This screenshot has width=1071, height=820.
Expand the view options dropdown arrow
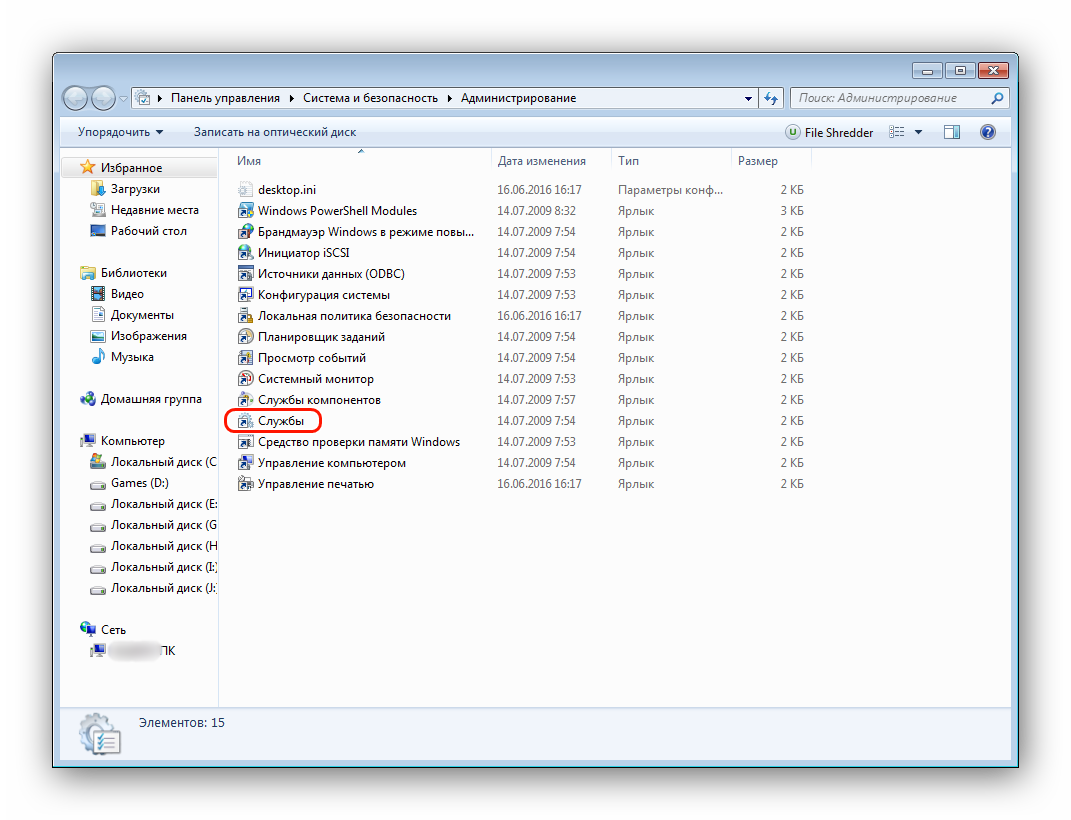coord(918,132)
